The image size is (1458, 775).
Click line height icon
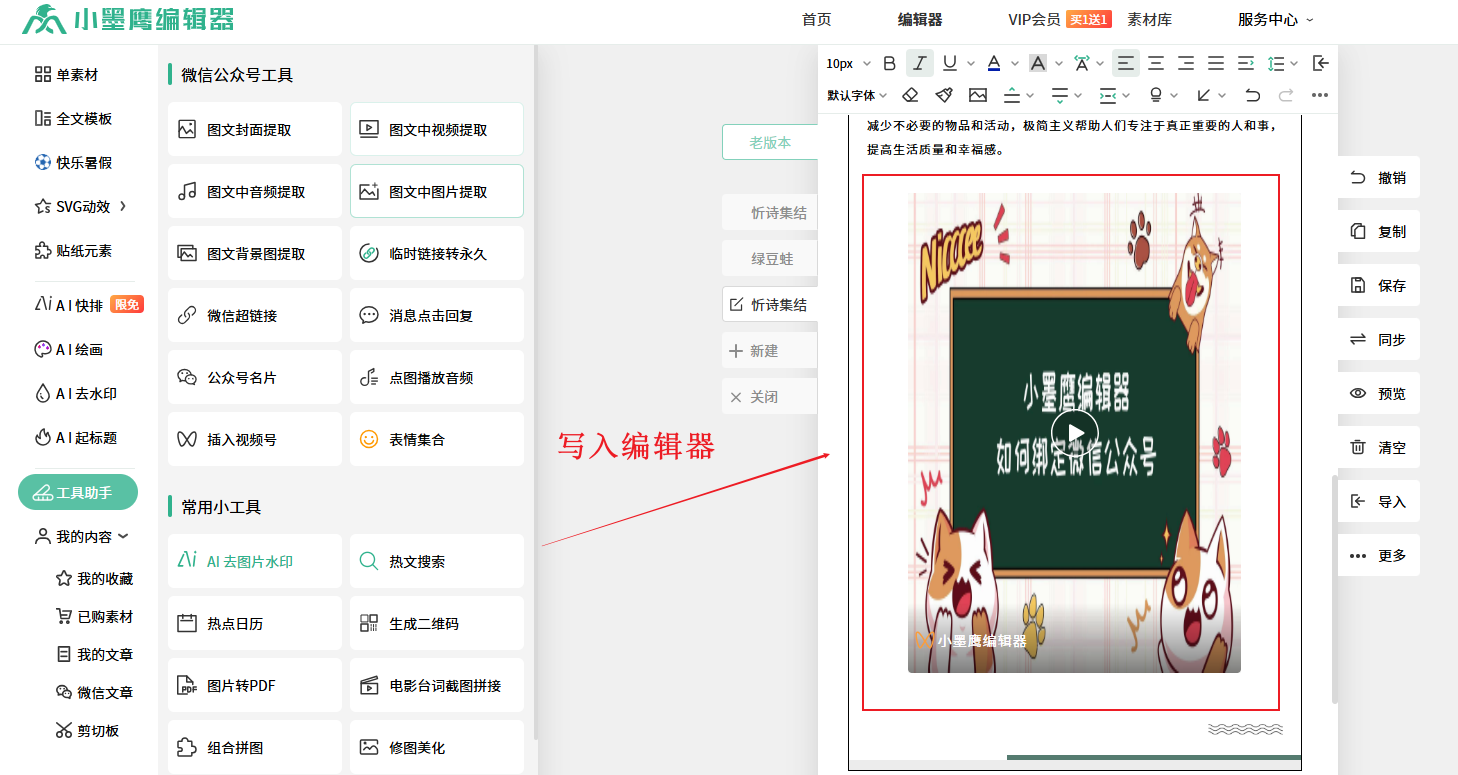tap(1275, 63)
